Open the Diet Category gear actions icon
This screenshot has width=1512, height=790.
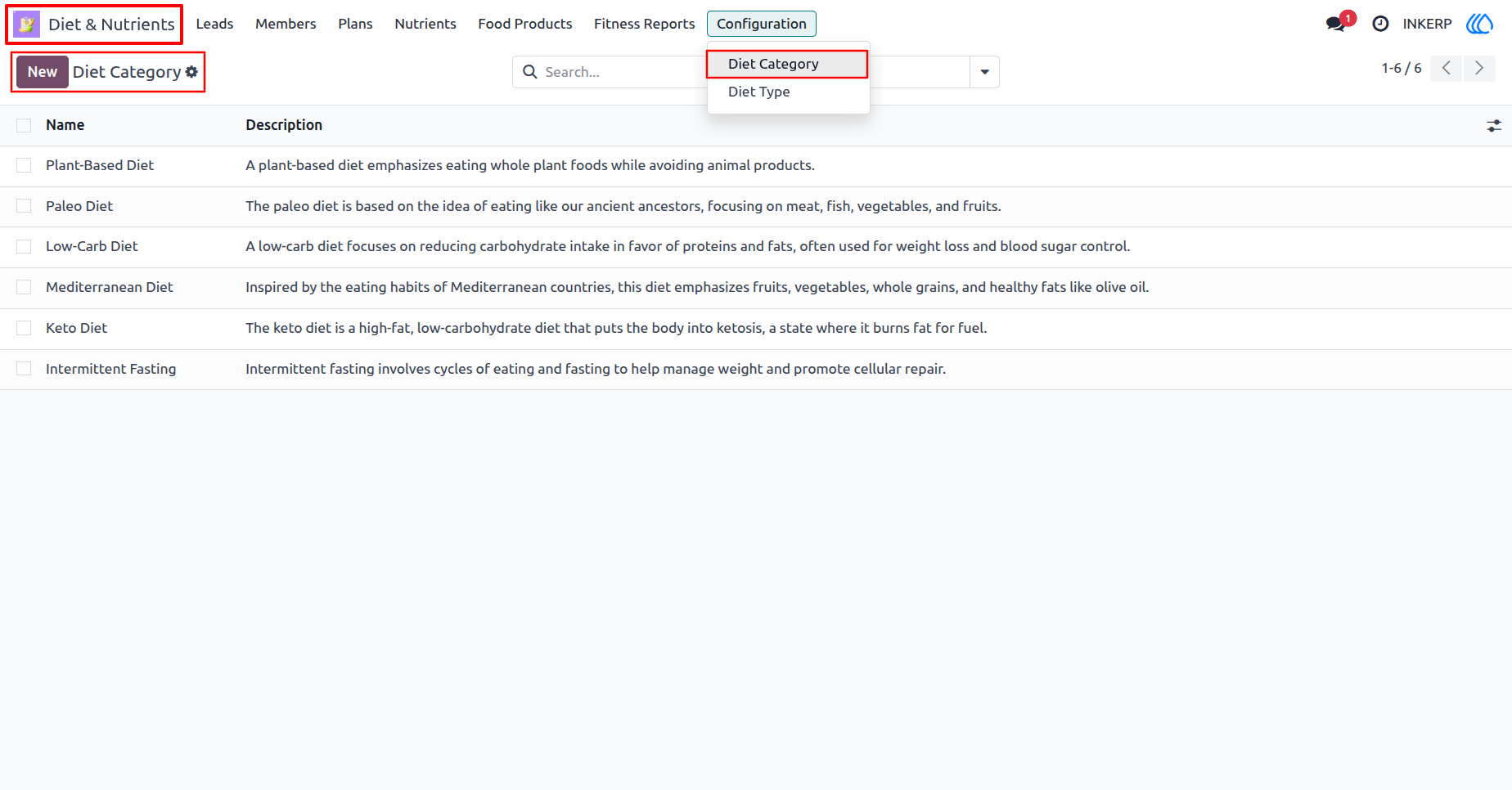[x=191, y=72]
